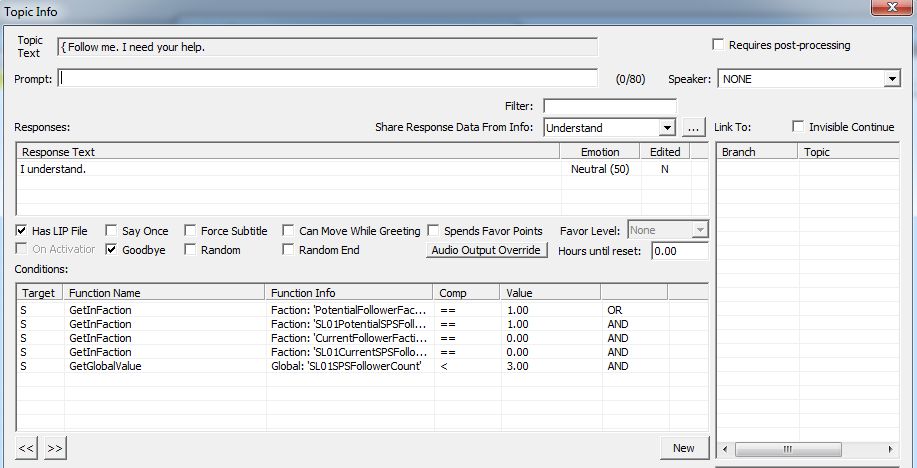917x468 pixels.
Task: Close the Topic Info window
Action: (x=891, y=7)
